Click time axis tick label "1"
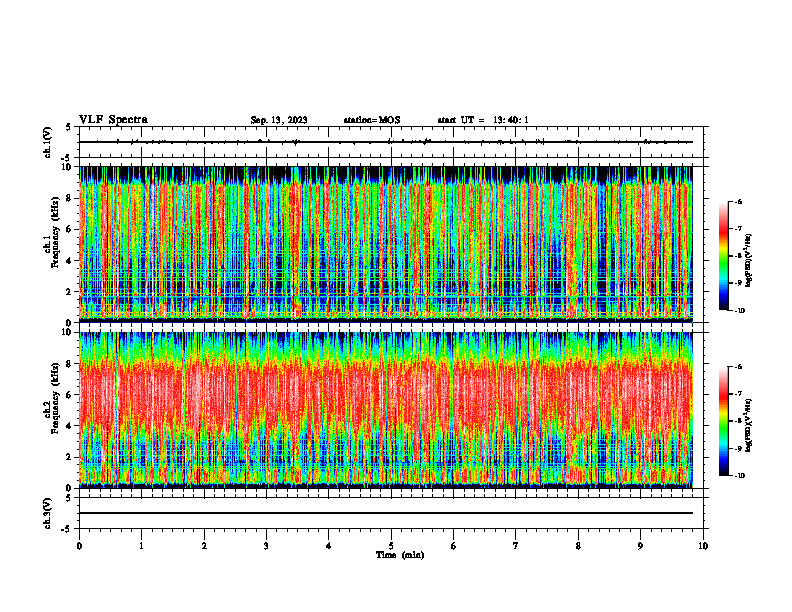 point(141,546)
